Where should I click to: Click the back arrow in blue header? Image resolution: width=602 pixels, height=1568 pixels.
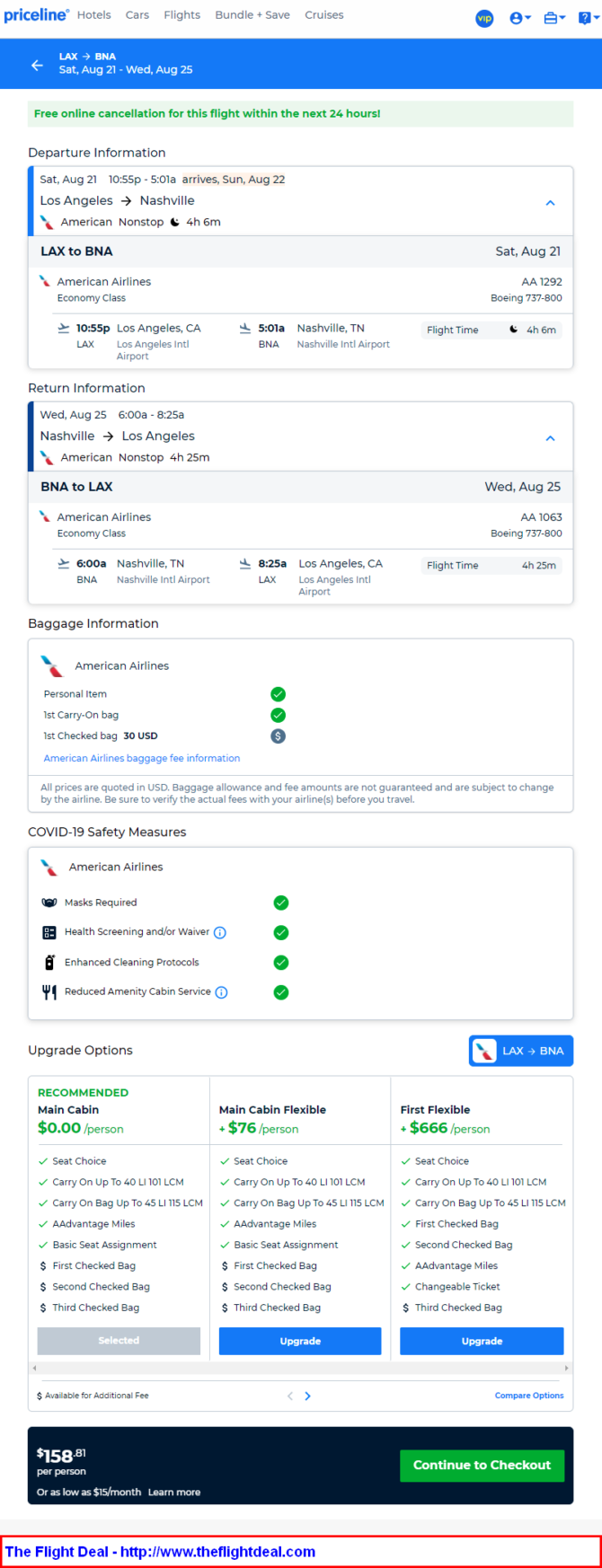(37, 65)
